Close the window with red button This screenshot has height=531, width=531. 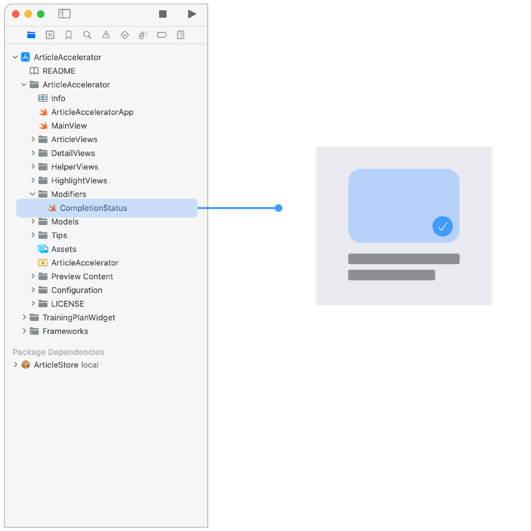click(16, 14)
